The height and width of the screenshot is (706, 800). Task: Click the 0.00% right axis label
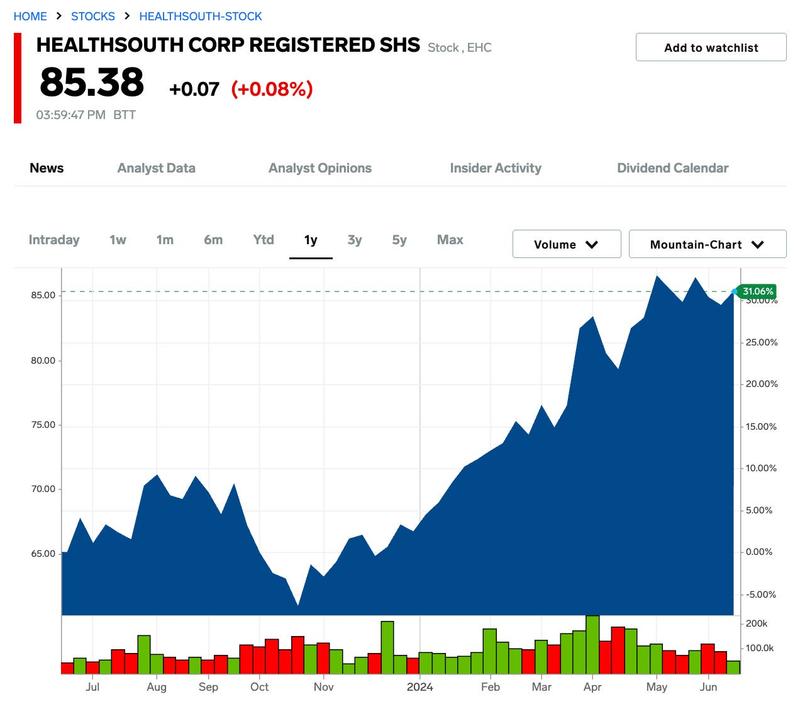point(759,552)
